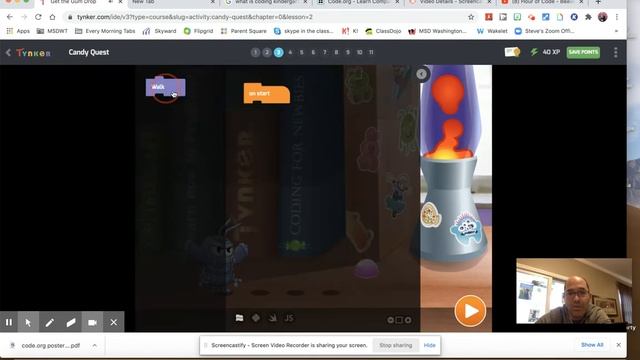This screenshot has width=640, height=360.
Task: Click the browser forward arrow
Action: click(24, 17)
